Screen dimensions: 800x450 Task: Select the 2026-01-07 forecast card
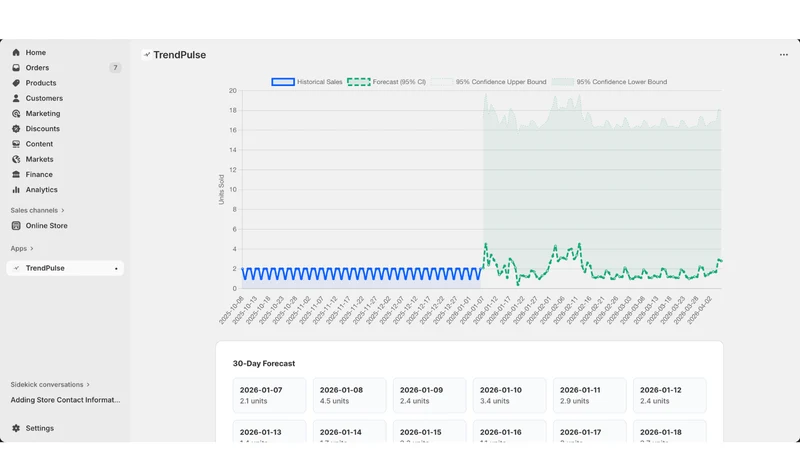click(x=269, y=395)
